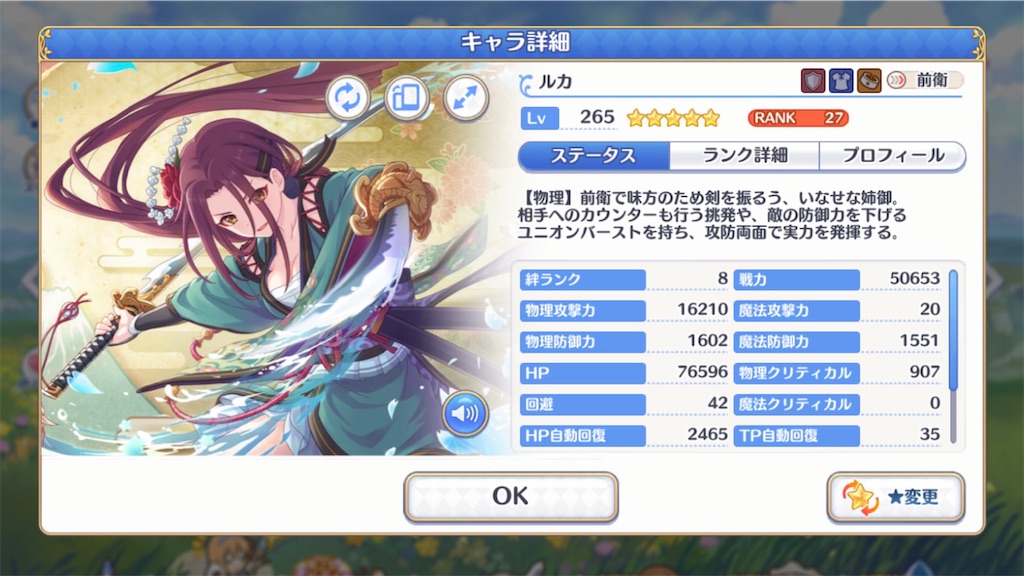Tap the card-layout switch icon on the artwork
The height and width of the screenshot is (576, 1024).
[406, 98]
